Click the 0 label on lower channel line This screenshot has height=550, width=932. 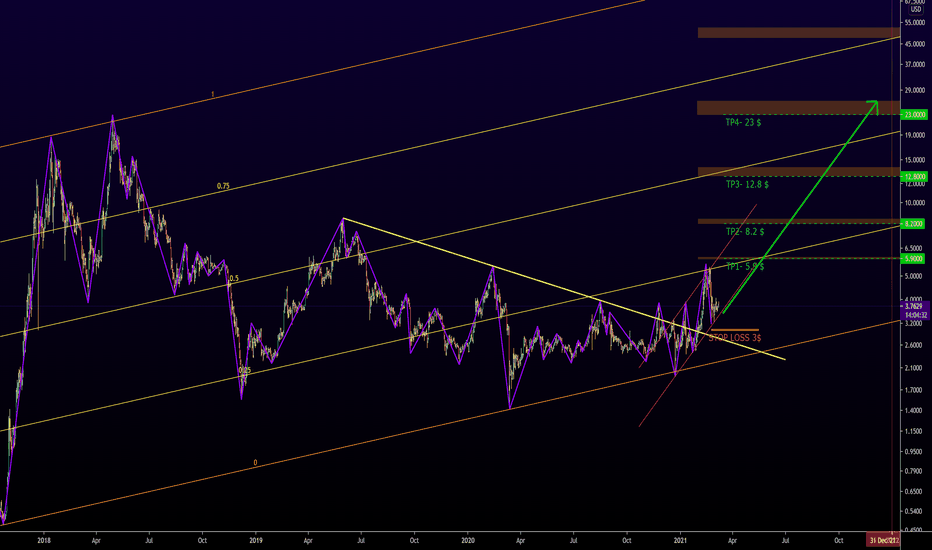click(256, 463)
